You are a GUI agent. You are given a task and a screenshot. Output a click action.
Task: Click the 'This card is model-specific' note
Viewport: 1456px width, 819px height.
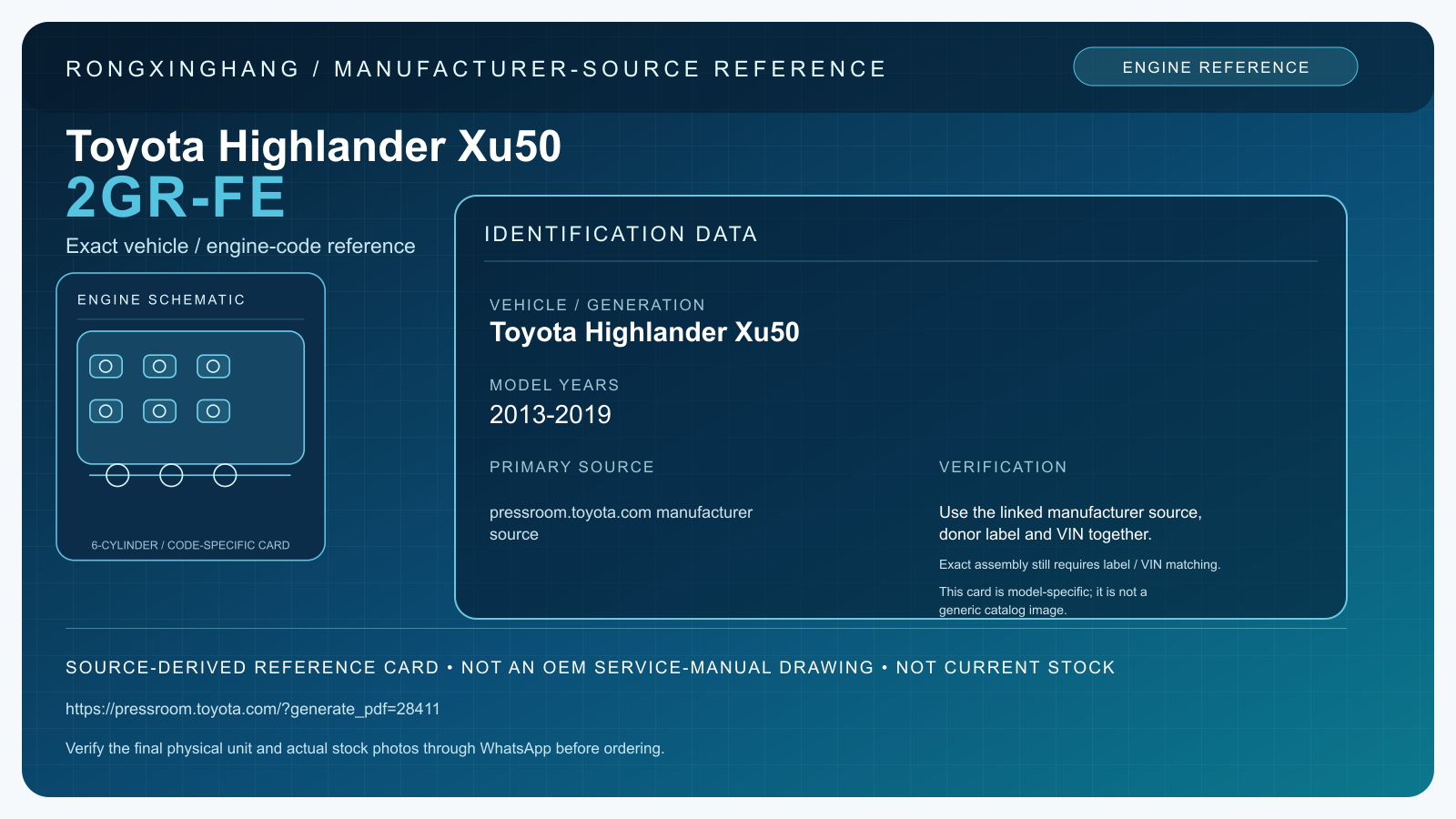tap(1043, 601)
